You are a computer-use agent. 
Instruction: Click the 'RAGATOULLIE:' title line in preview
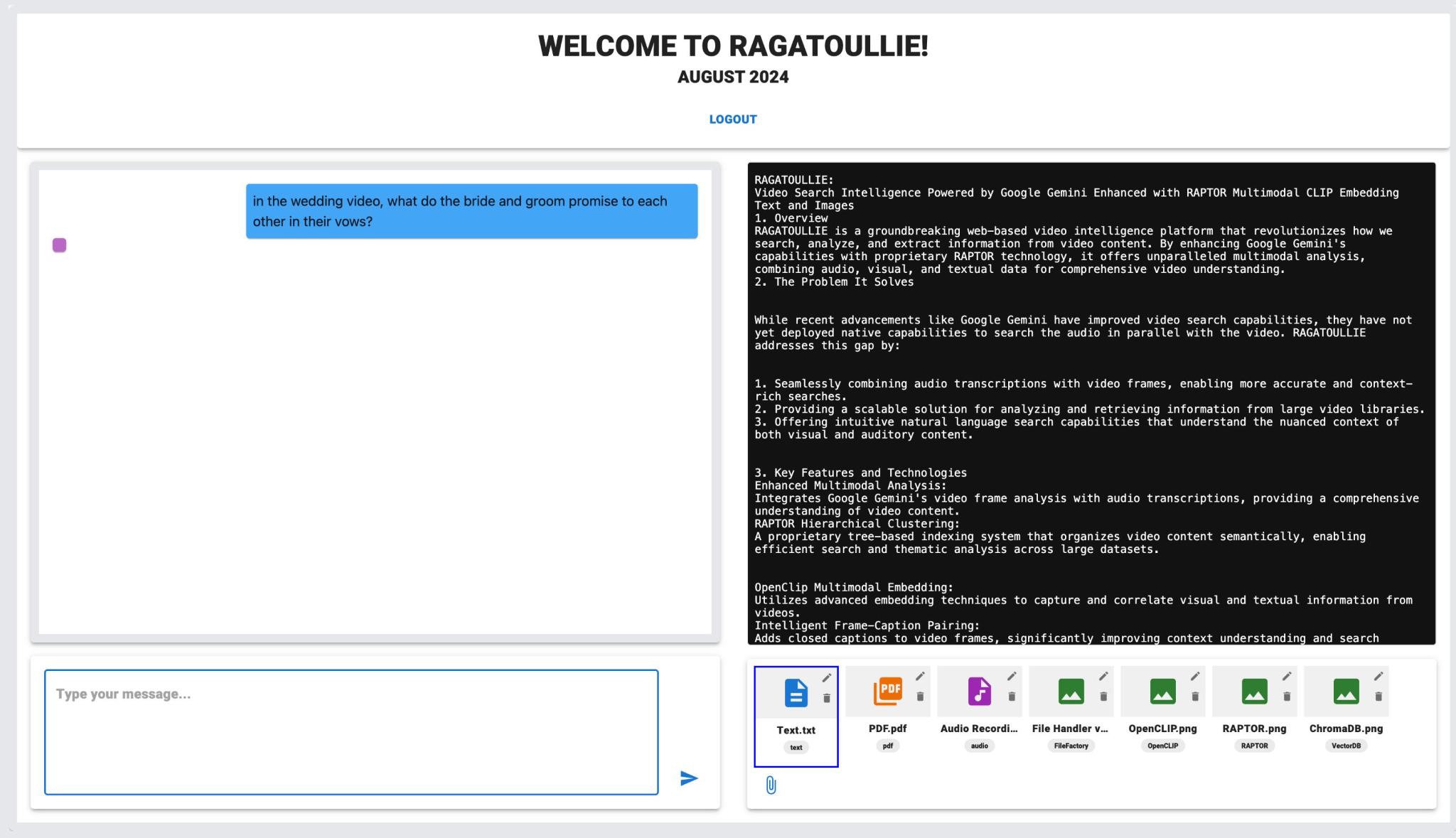(794, 180)
